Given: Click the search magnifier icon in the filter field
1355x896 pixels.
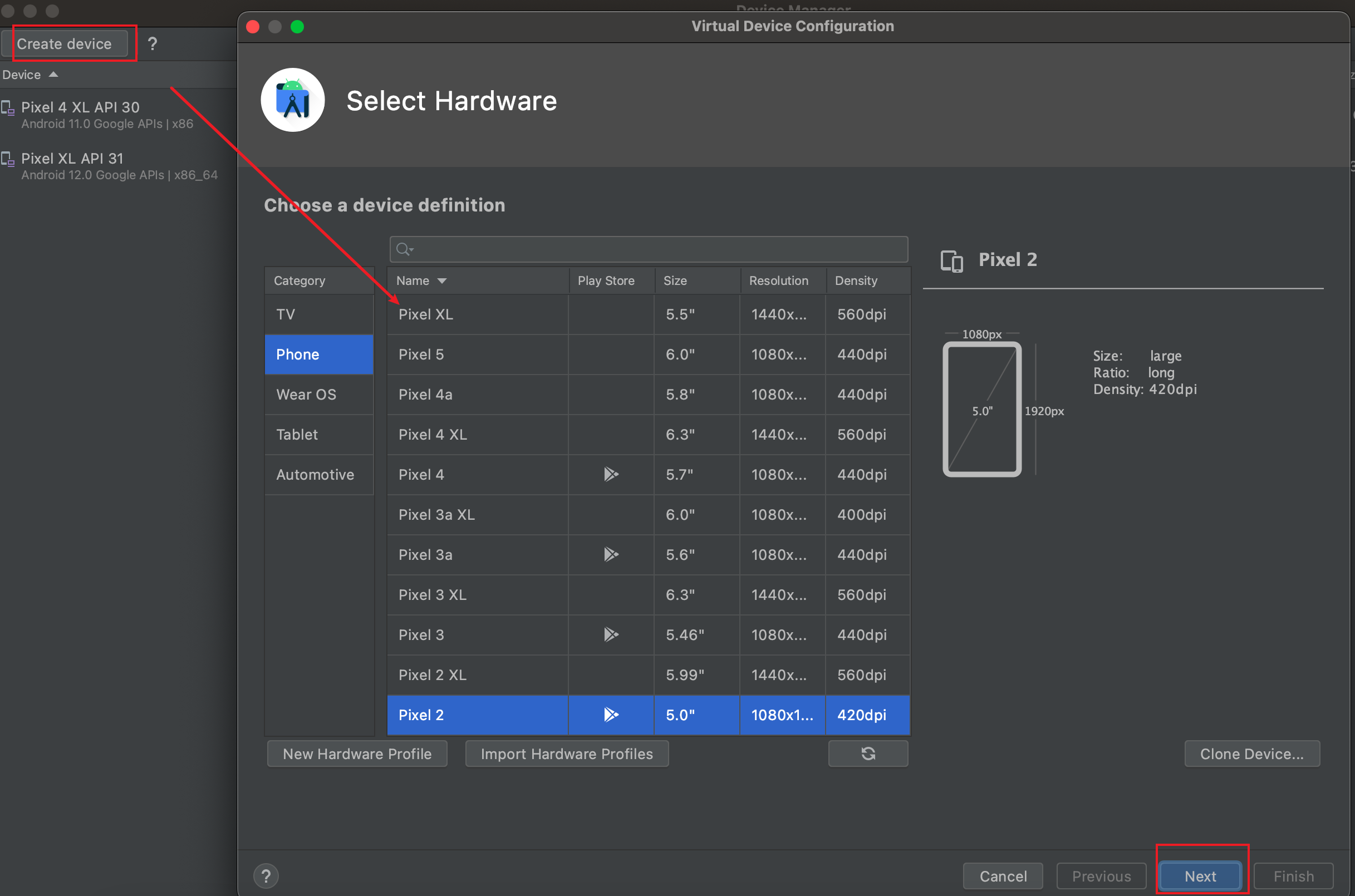Looking at the screenshot, I should pos(404,249).
